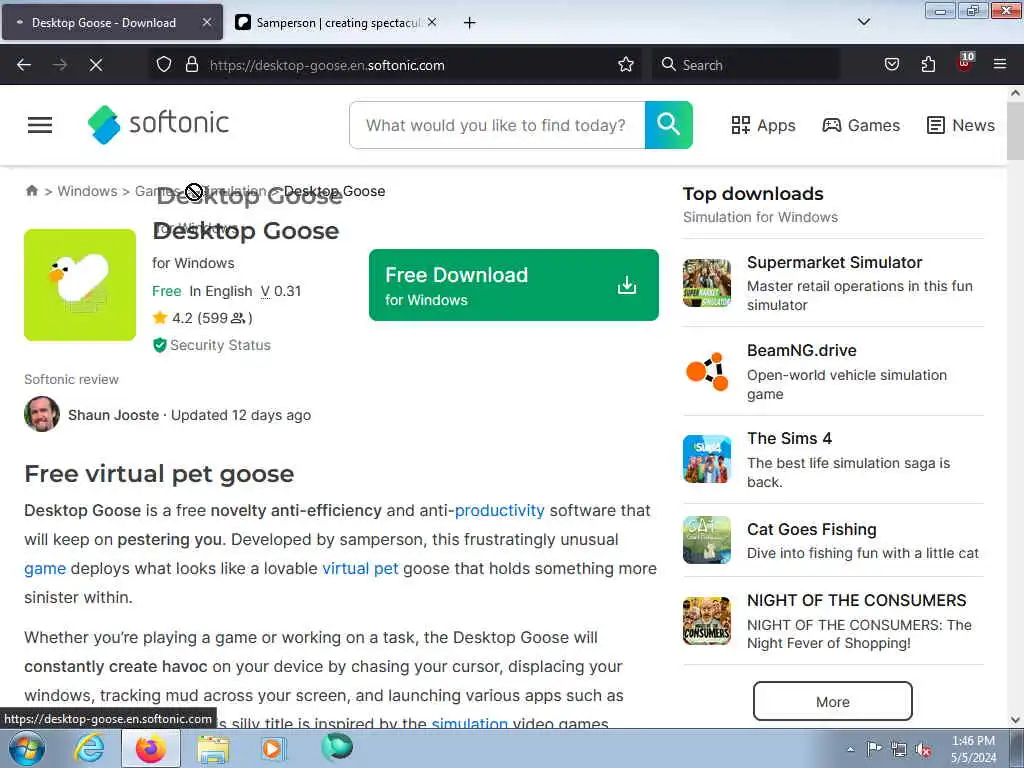Go back with the browser back arrow
The width and height of the screenshot is (1024, 768).
[x=24, y=65]
